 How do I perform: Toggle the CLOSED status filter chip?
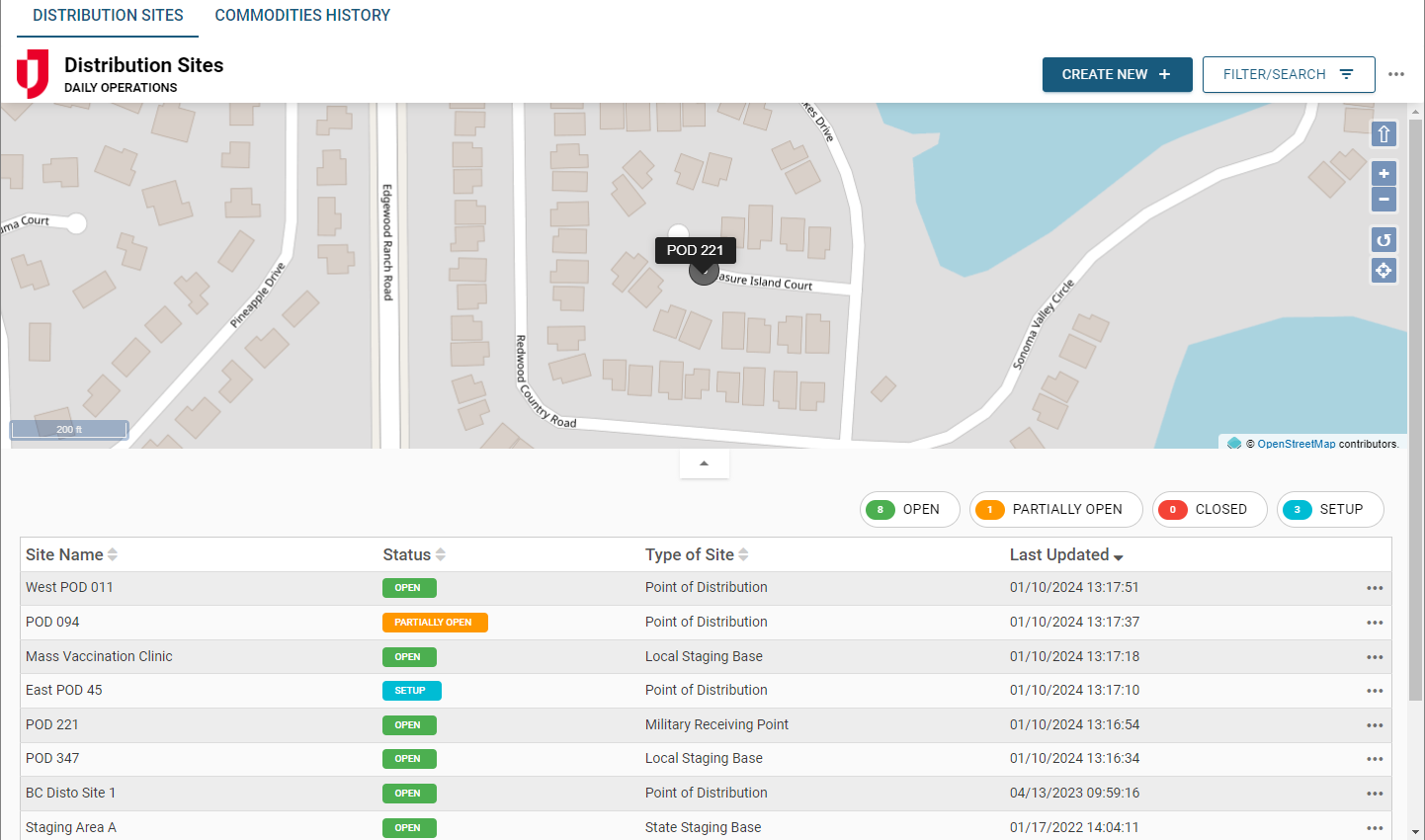(1209, 509)
